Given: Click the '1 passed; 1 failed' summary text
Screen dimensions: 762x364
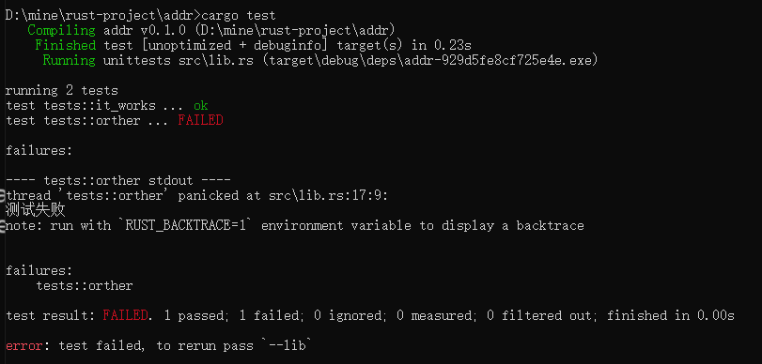Looking at the screenshot, I should point(232,316).
